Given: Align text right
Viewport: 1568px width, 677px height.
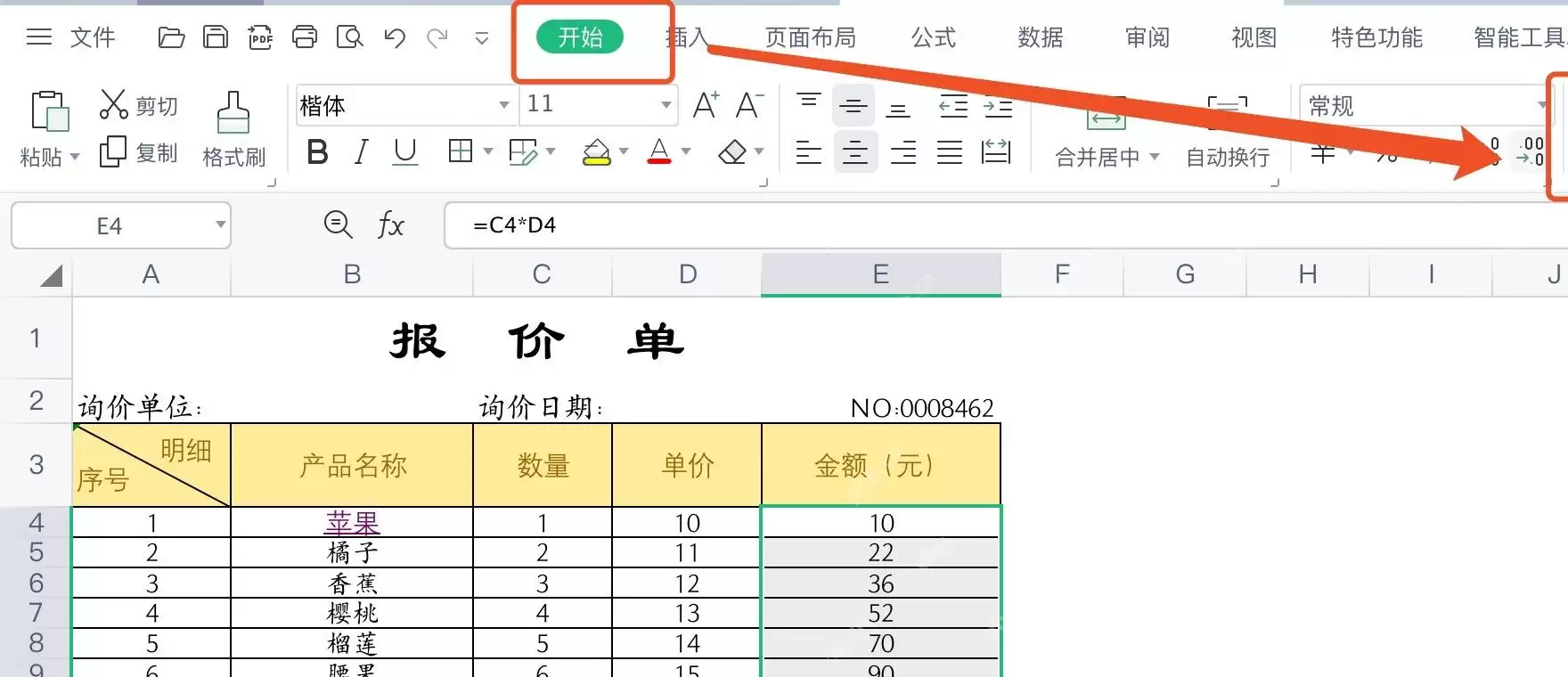Looking at the screenshot, I should pyautogui.click(x=903, y=152).
